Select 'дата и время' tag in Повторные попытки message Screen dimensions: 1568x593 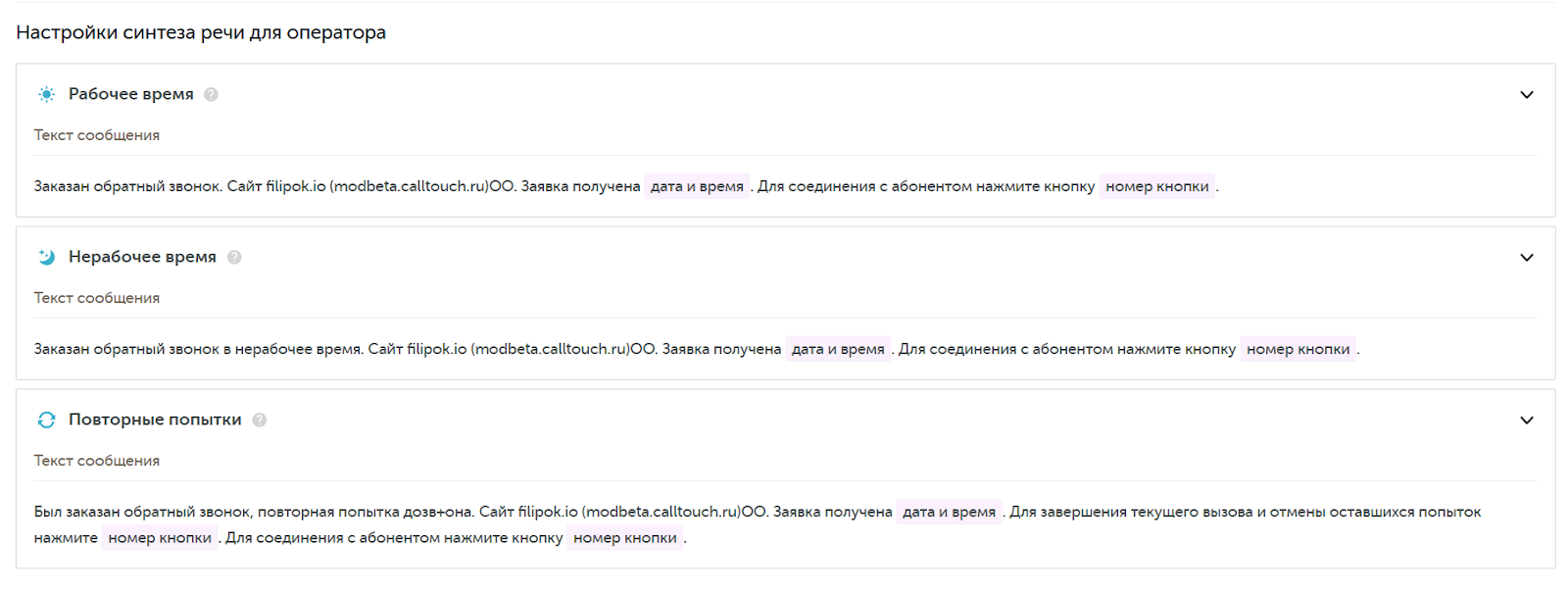[x=949, y=512]
